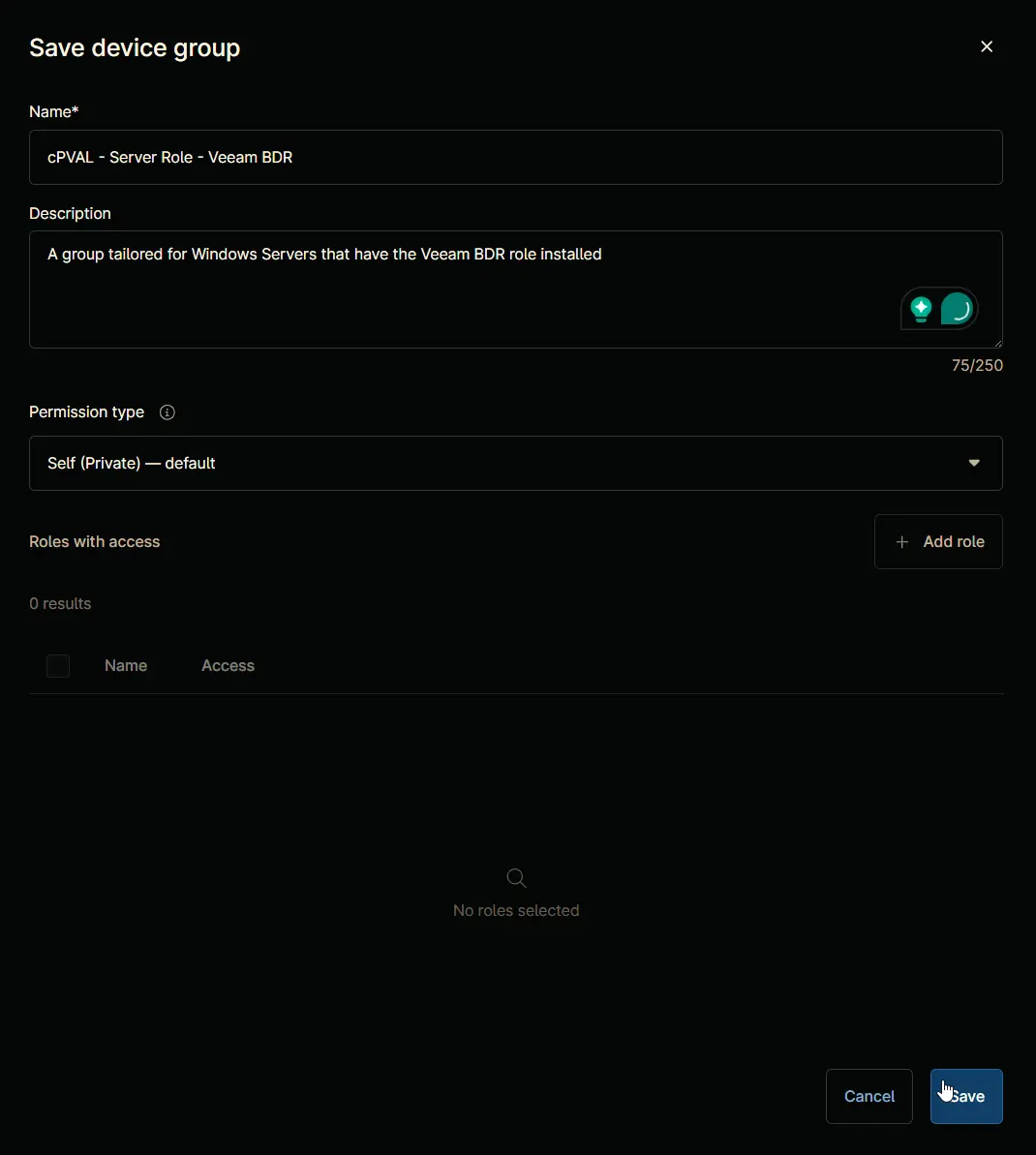Viewport: 1036px width, 1155px height.
Task: Click the magnifier icon above No roles selected
Action: (x=516, y=878)
